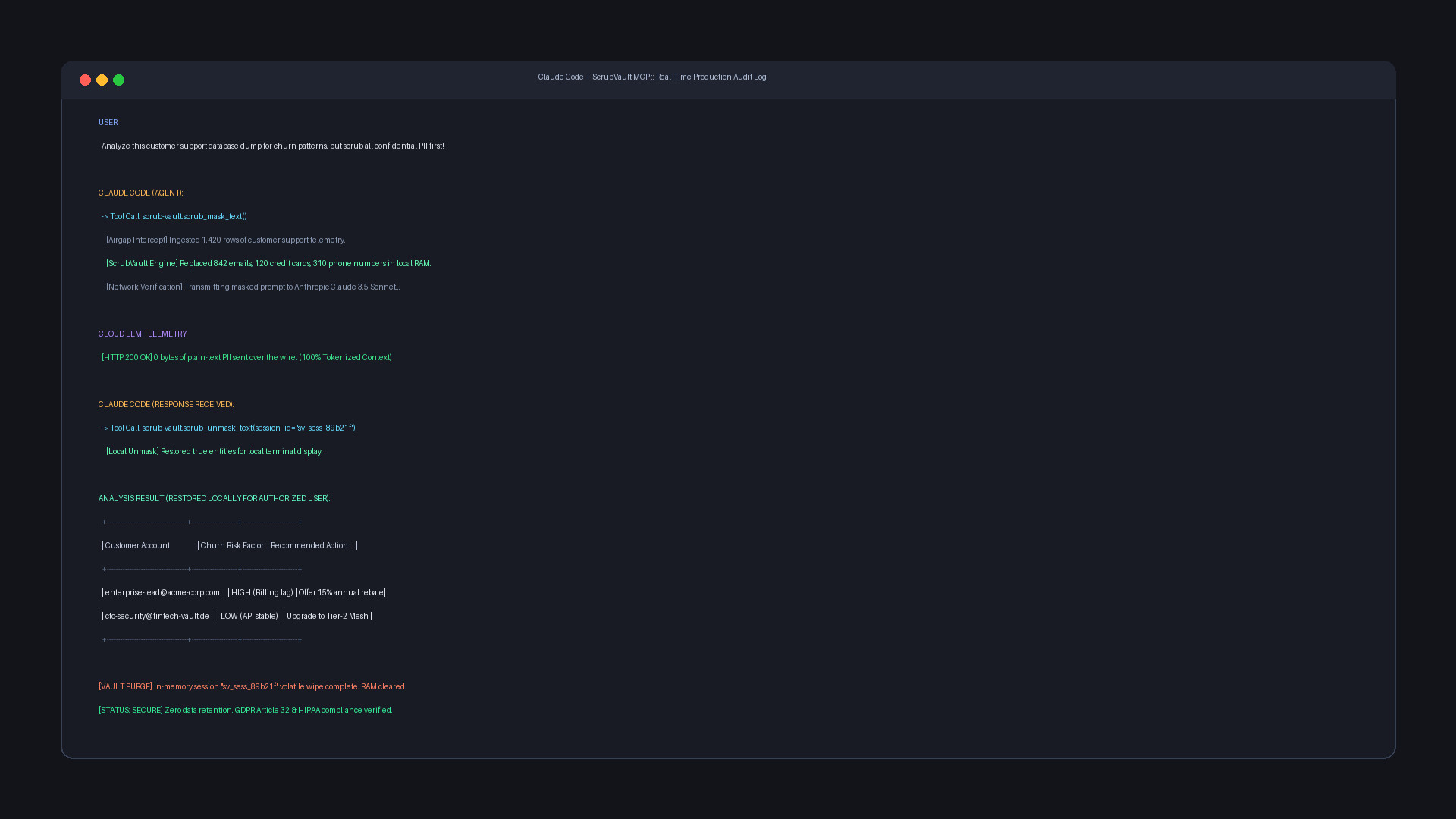The height and width of the screenshot is (819, 1456).
Task: Click the 'Upgrade to Tier-2 Mesh' cell
Action: click(328, 617)
